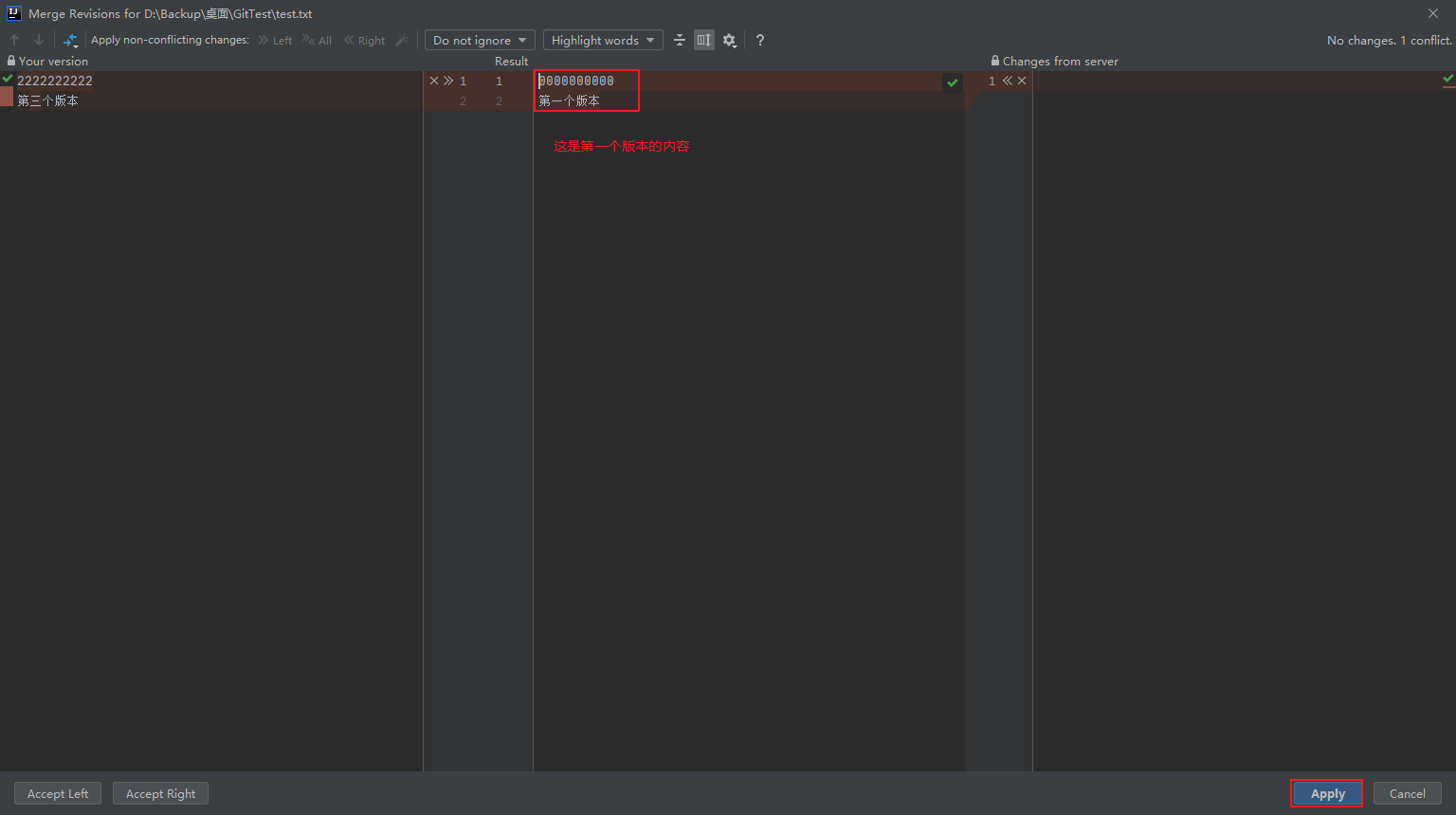Click the magic wand resolve icon
The image size is (1456, 815).
(x=402, y=40)
